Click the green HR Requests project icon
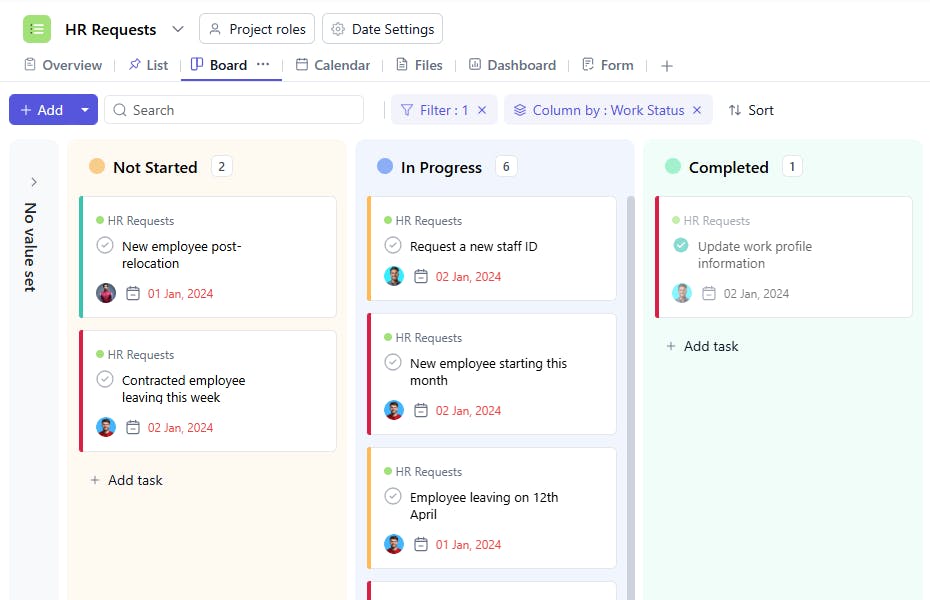930x600 pixels. [37, 29]
